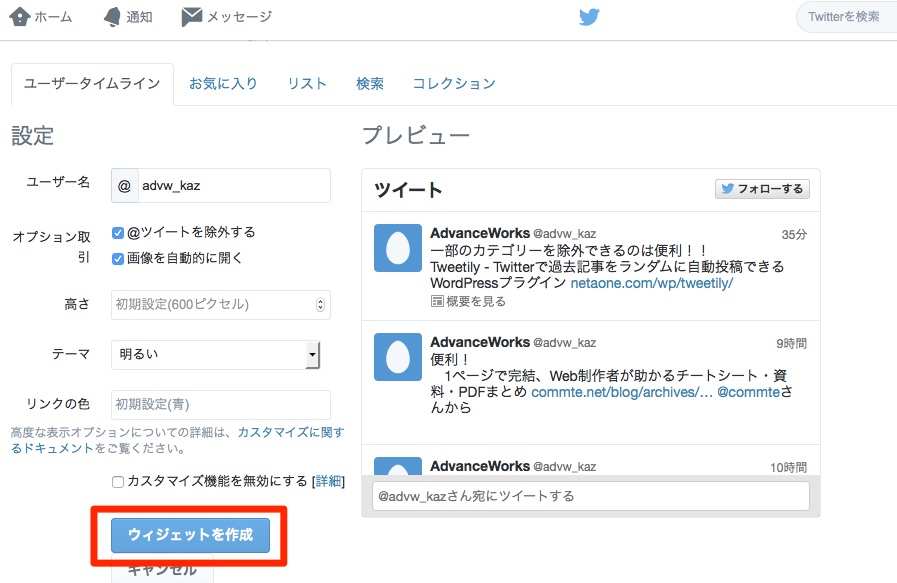
Task: Click the ツイート preview heading
Action: [408, 189]
